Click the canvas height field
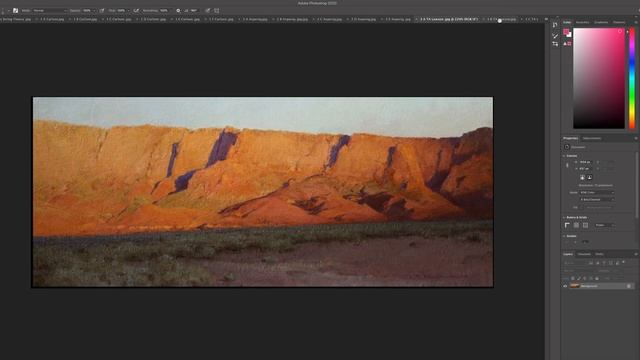 [x=585, y=169]
